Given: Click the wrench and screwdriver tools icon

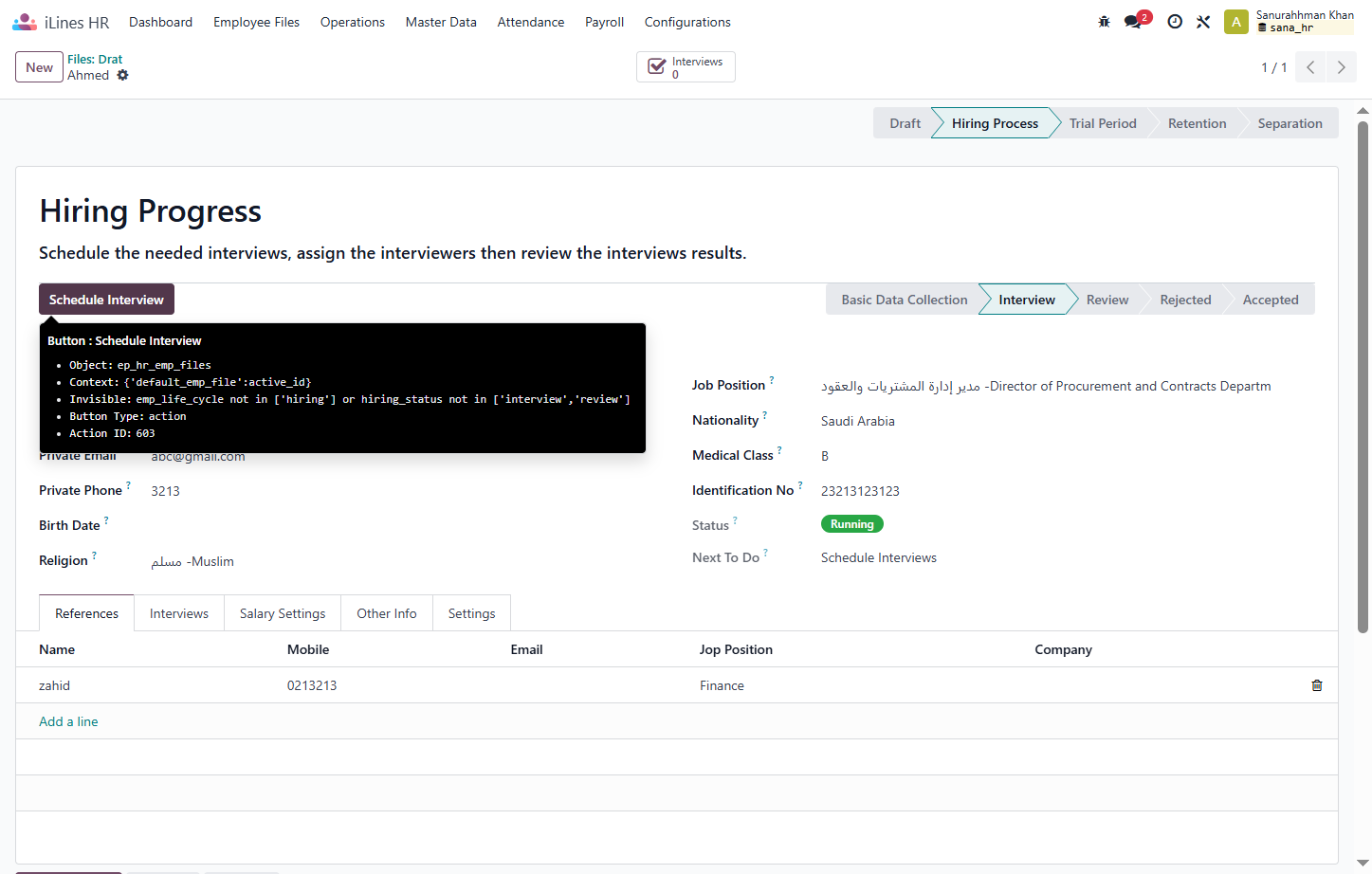Looking at the screenshot, I should pos(1203,22).
